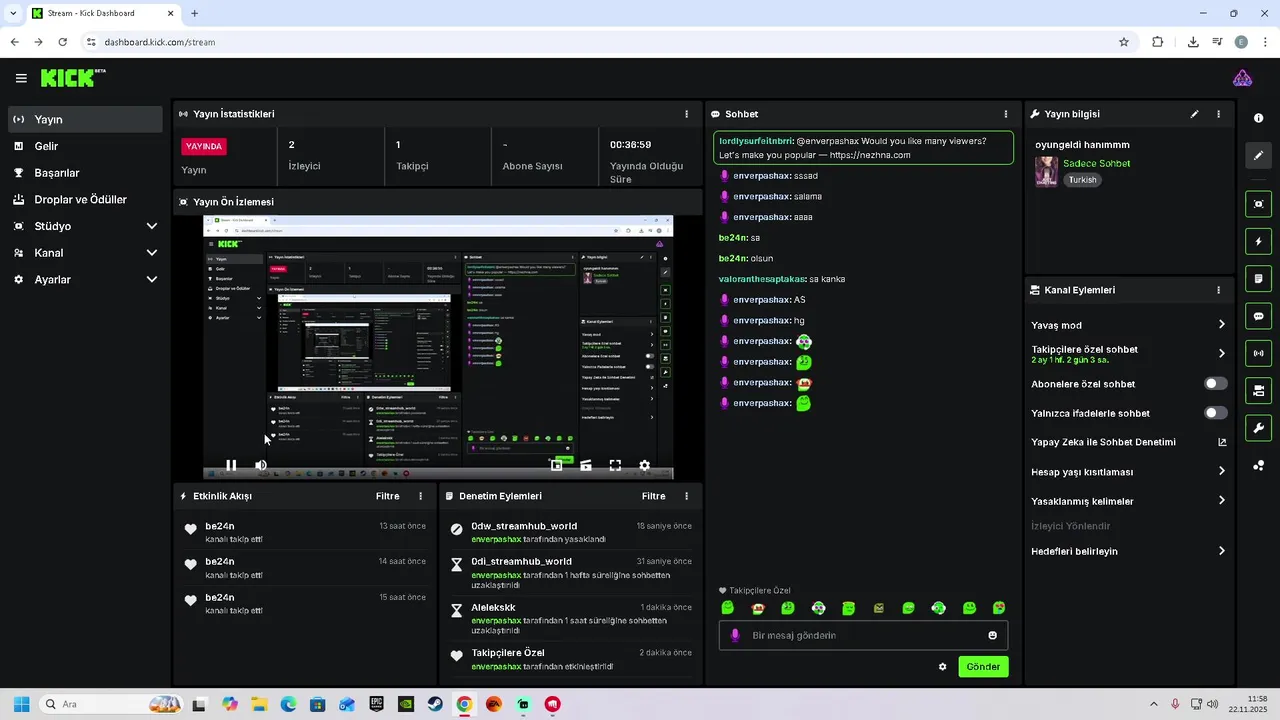Open stream preview player settings gear
Image resolution: width=1280 pixels, height=720 pixels.
tap(644, 465)
